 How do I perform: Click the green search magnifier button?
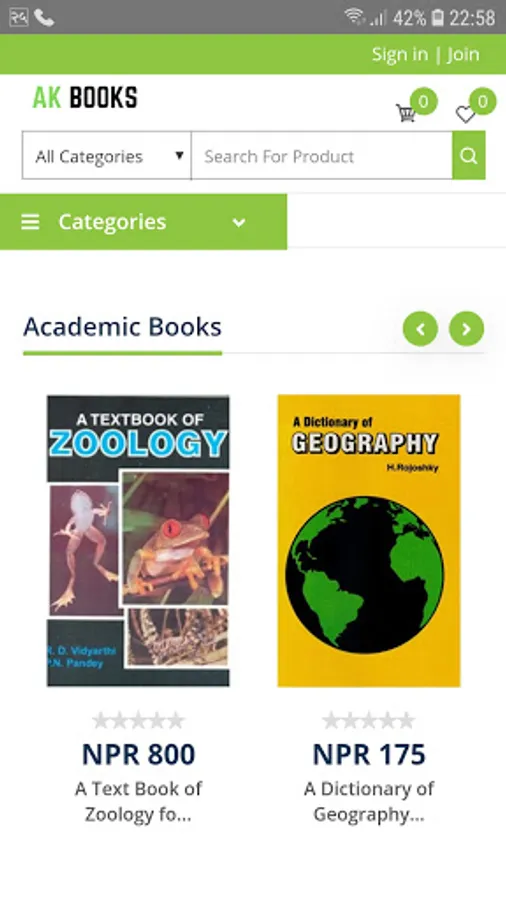tap(469, 156)
